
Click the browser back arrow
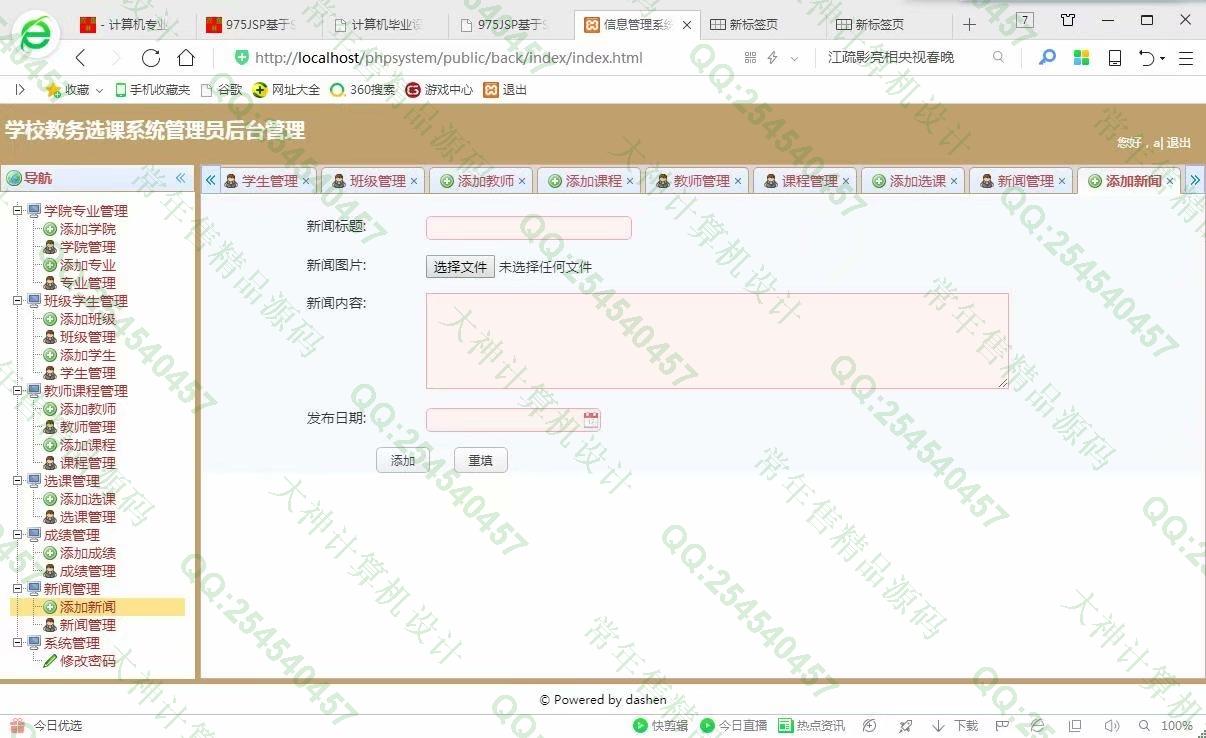81,58
